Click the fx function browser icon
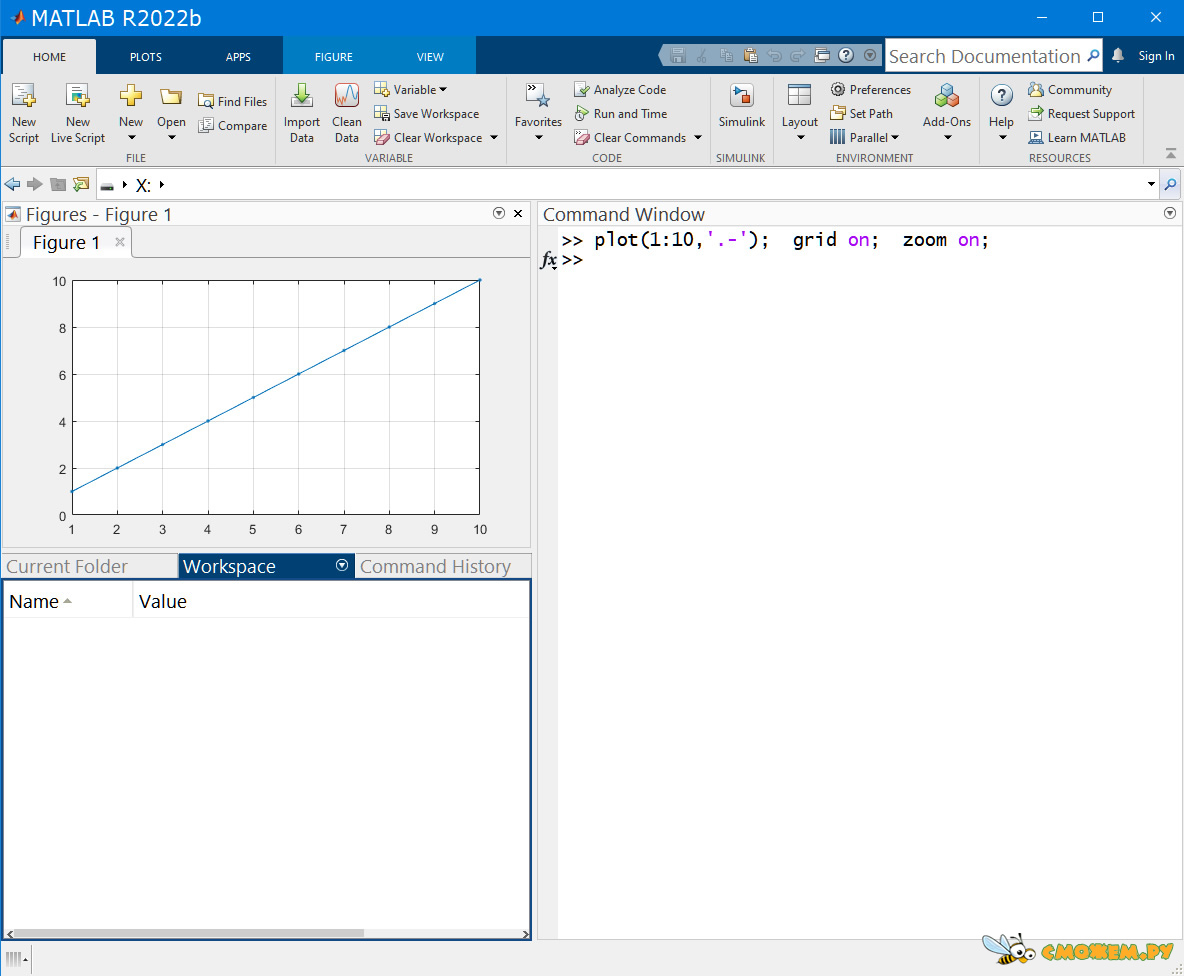The width and height of the screenshot is (1184, 976). coord(549,260)
